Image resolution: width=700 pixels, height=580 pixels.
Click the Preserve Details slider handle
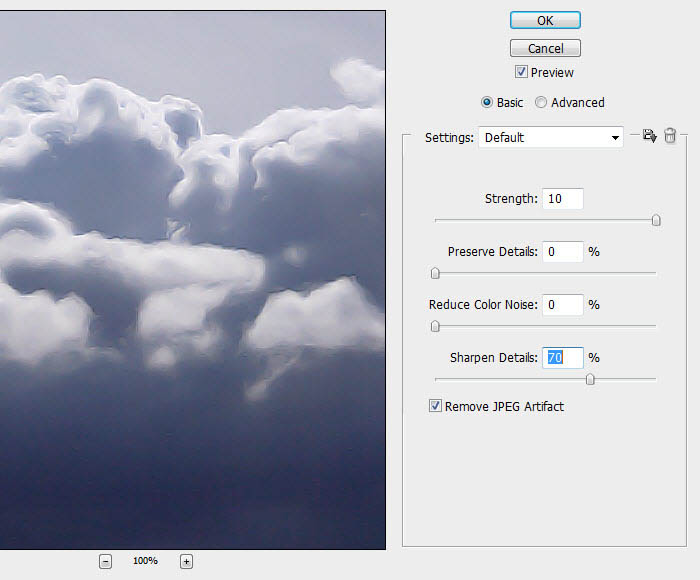435,273
